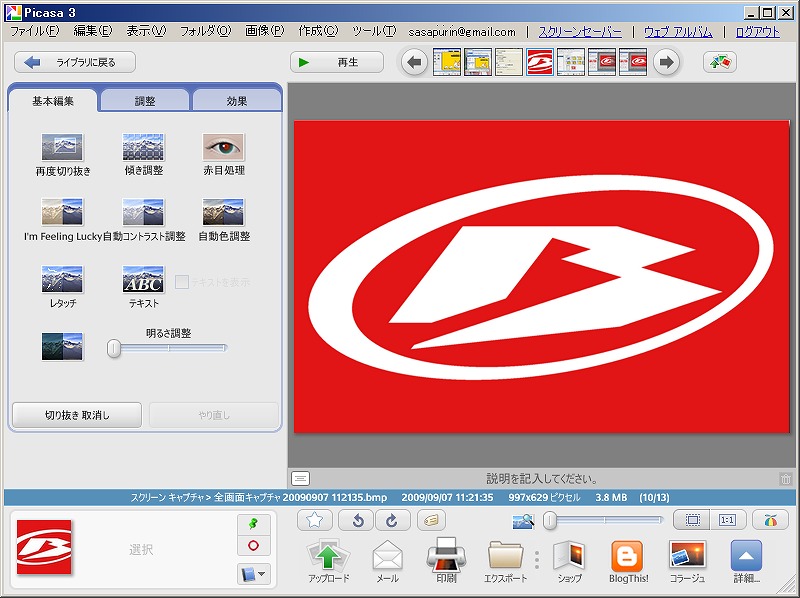Screen dimensions: 800x598
Task: Open the 編集(E) menu
Action: [93, 31]
